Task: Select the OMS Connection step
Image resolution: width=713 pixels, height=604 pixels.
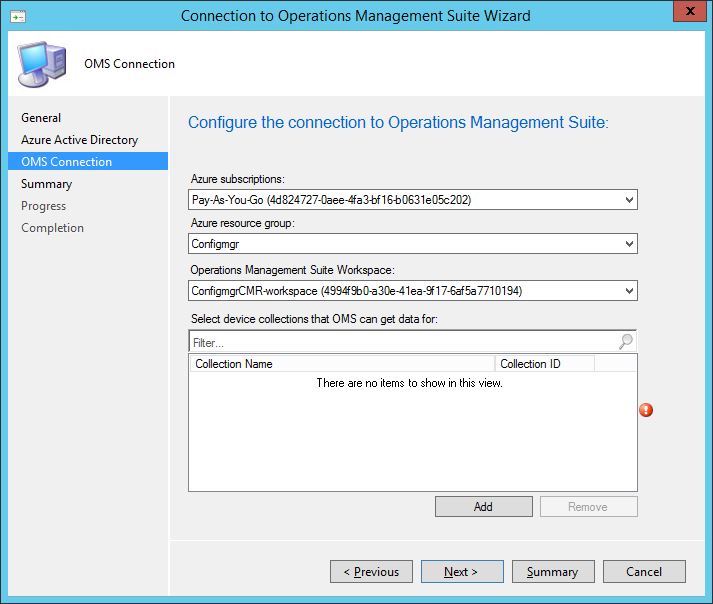Action: (88, 161)
